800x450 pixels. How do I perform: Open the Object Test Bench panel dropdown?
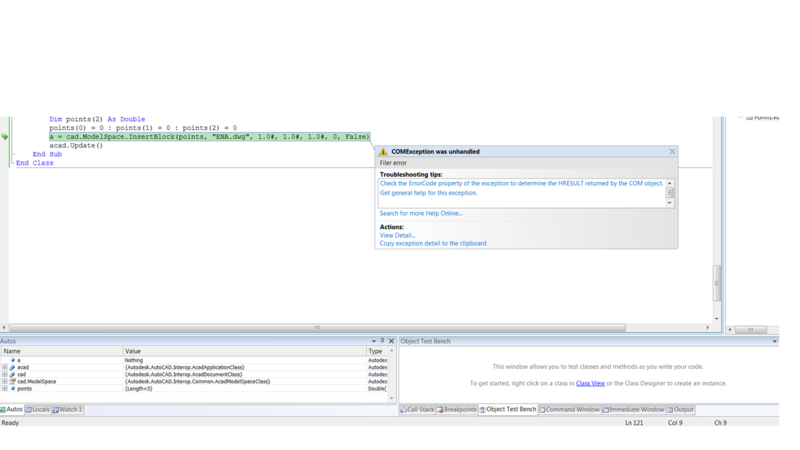pyautogui.click(x=774, y=341)
